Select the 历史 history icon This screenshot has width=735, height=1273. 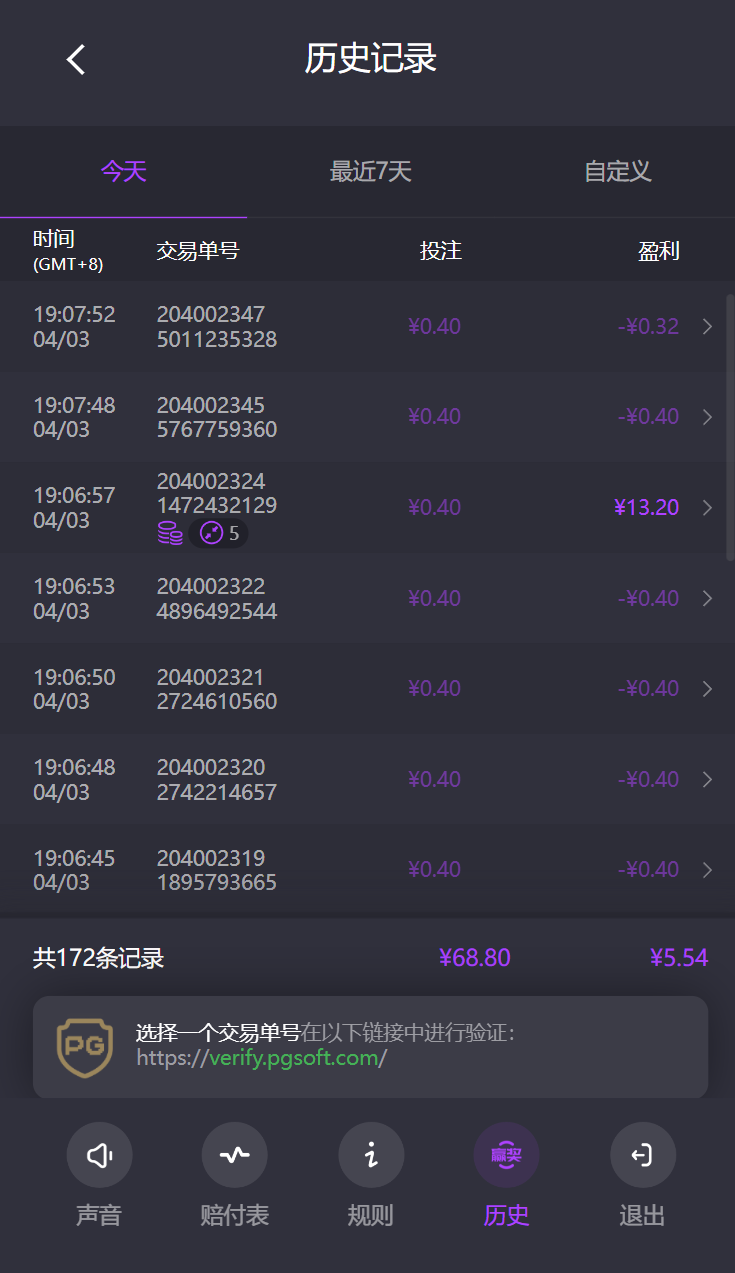pos(506,1155)
